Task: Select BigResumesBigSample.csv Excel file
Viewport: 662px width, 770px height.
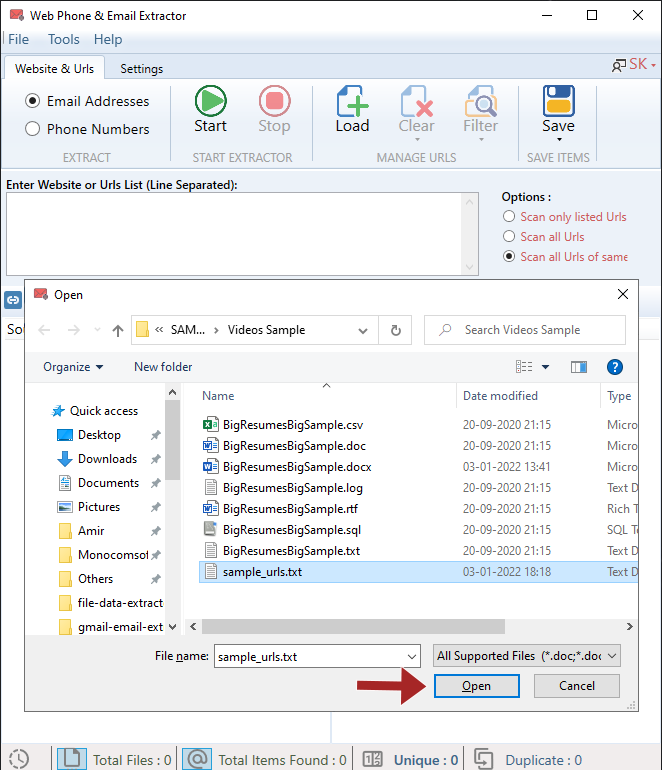Action: point(293,425)
